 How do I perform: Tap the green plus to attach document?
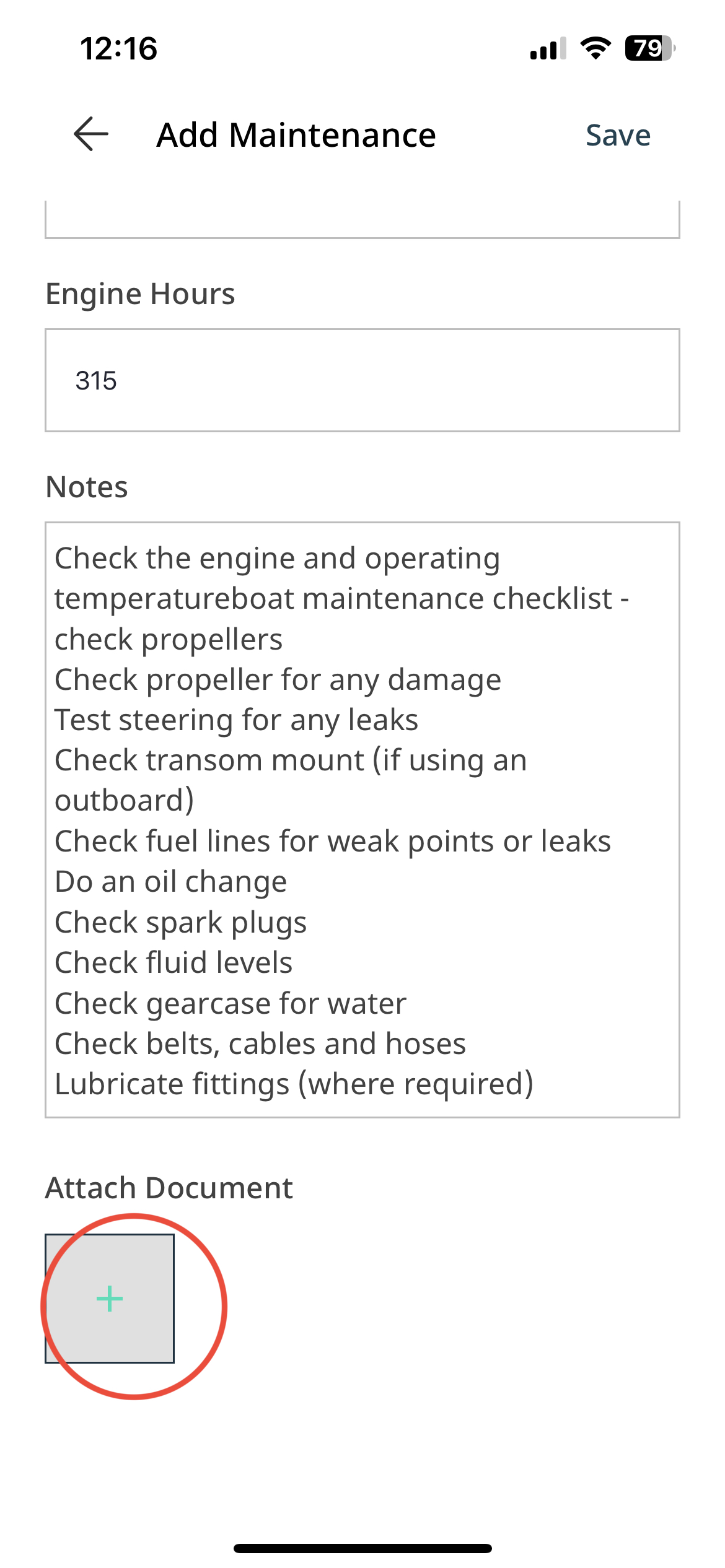pyautogui.click(x=110, y=1299)
